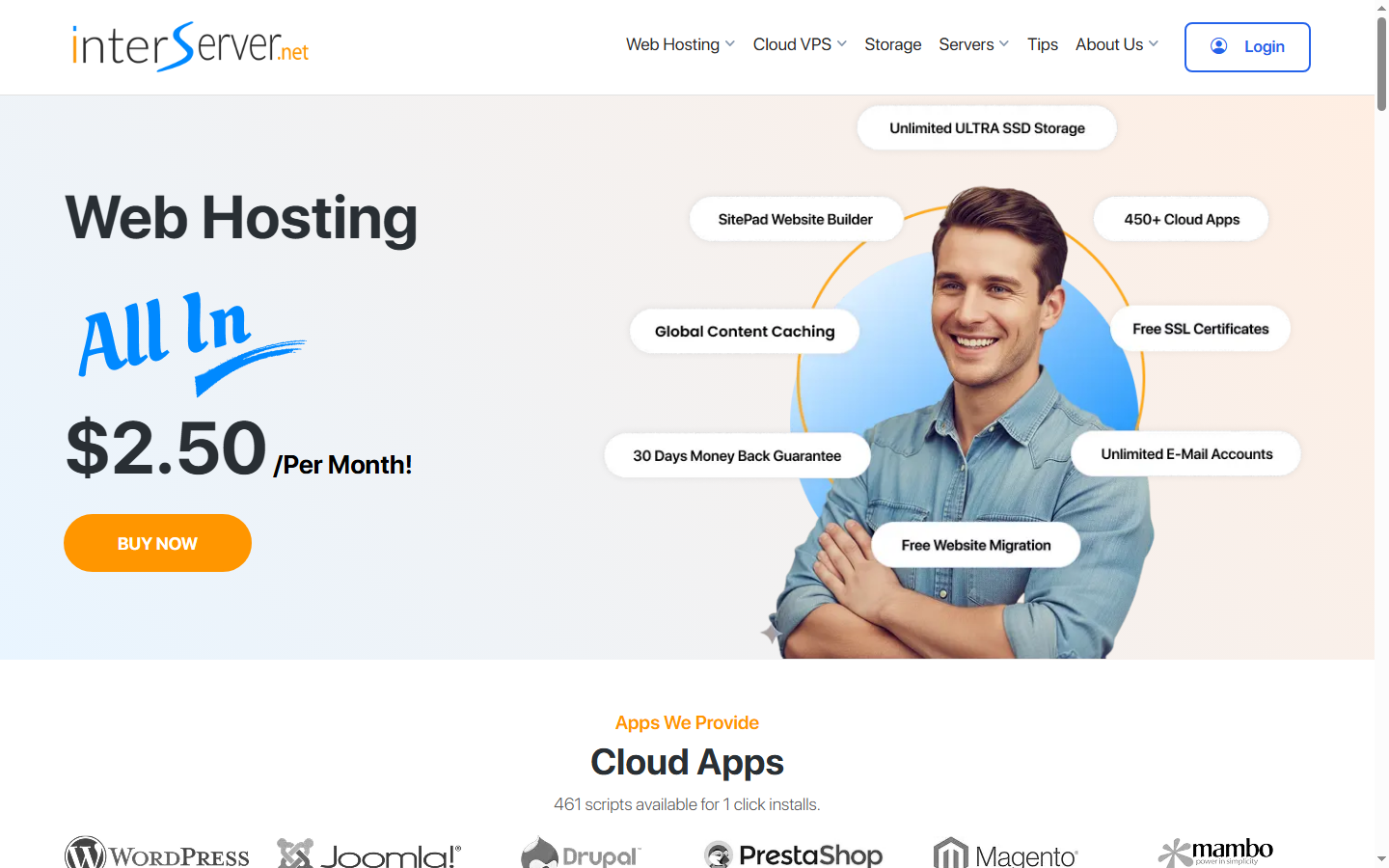Select the mambo logo
This screenshot has width=1389, height=868.
[1215, 853]
